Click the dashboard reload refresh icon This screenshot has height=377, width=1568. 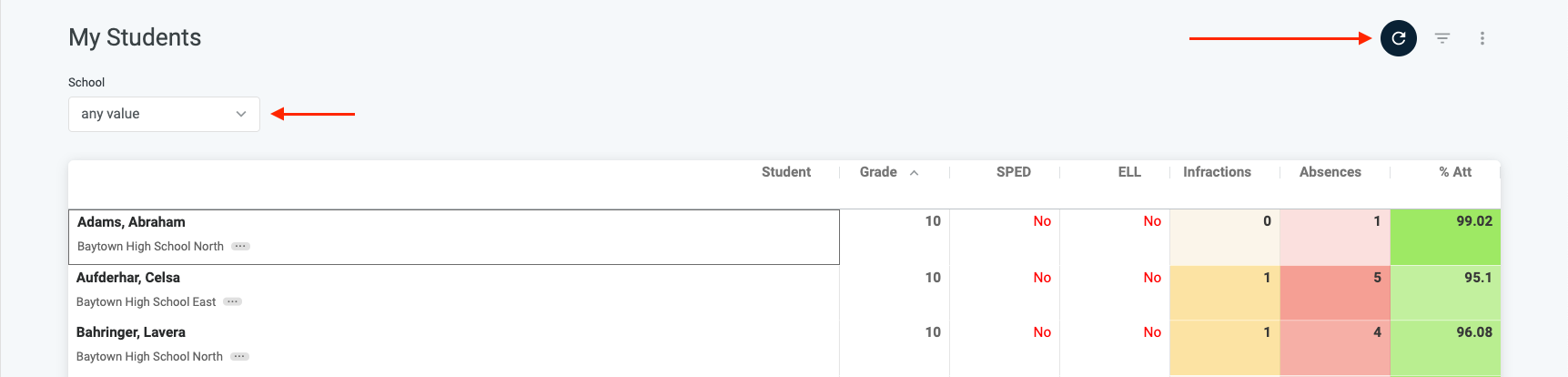coord(1398,38)
